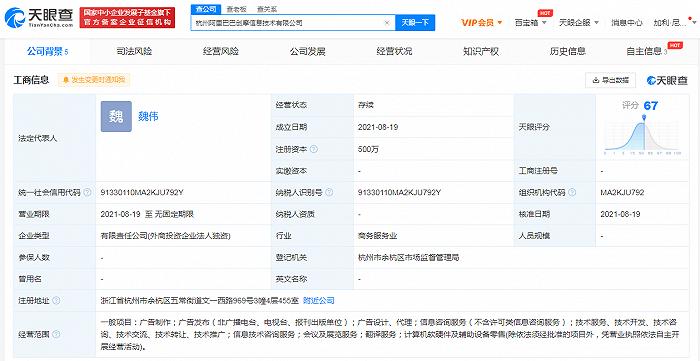The height and width of the screenshot is (361, 700).
Task: Click the red 官方备案企业征信机构 banner
Action: click(127, 17)
